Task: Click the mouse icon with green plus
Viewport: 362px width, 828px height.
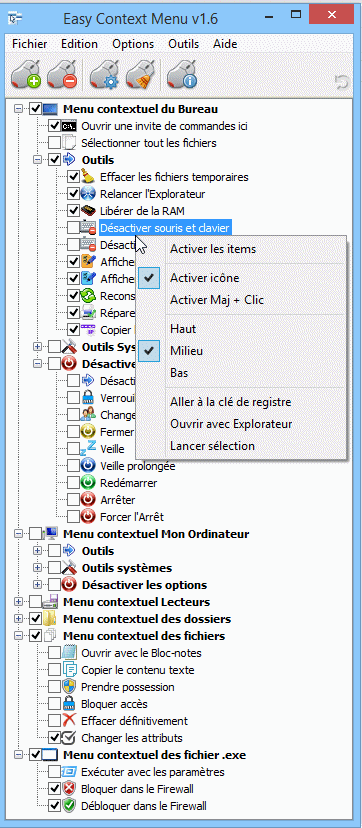Action: [26, 75]
